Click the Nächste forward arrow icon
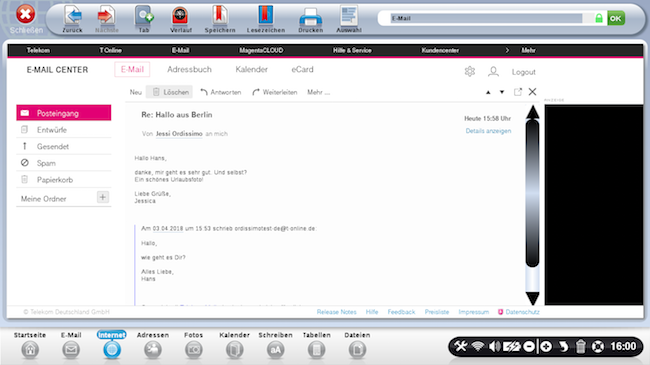Screen dimensions: 650x365 coord(106,16)
